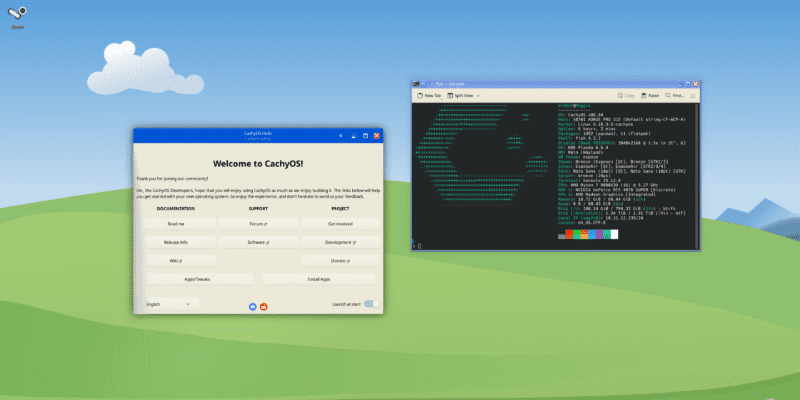The width and height of the screenshot is (800, 400).
Task: Close the Konsole window
Action: pyautogui.click(x=696, y=84)
